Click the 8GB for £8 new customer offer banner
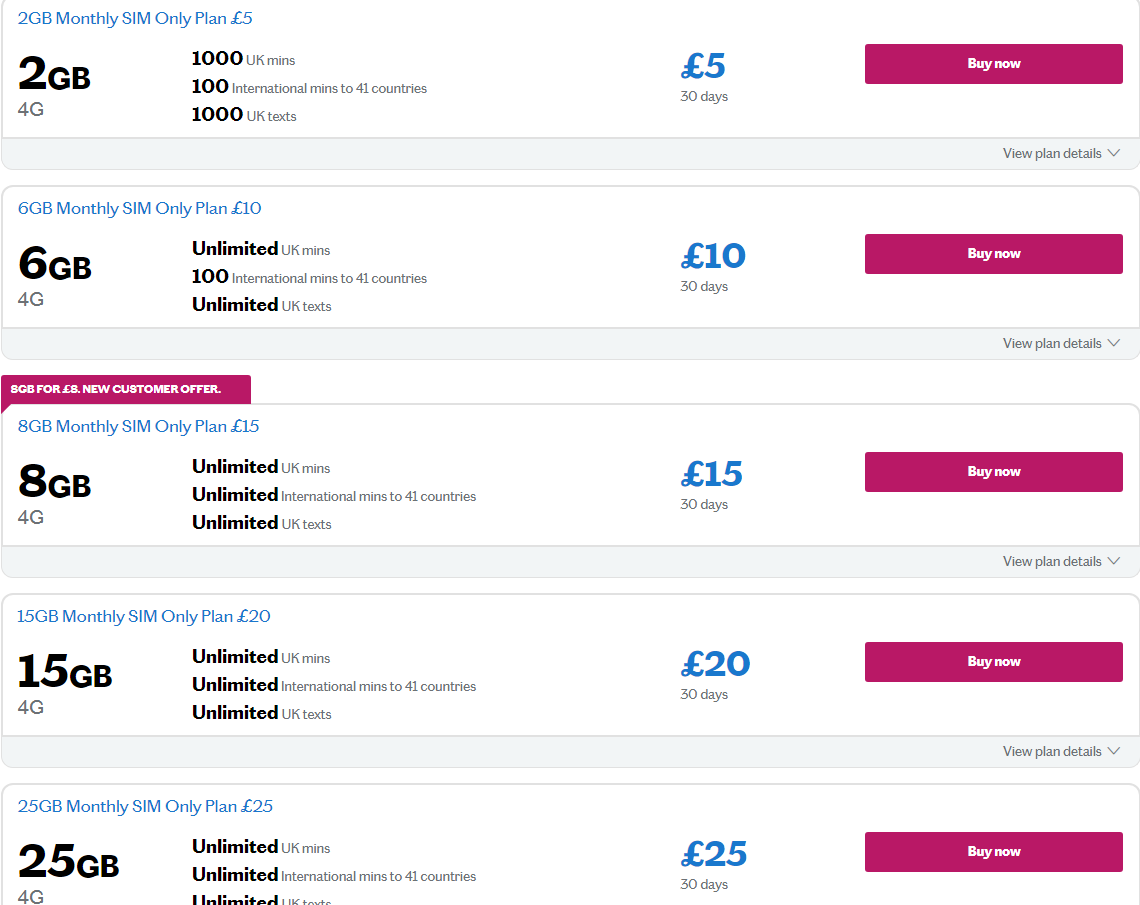Image resolution: width=1140 pixels, height=905 pixels. [116, 389]
